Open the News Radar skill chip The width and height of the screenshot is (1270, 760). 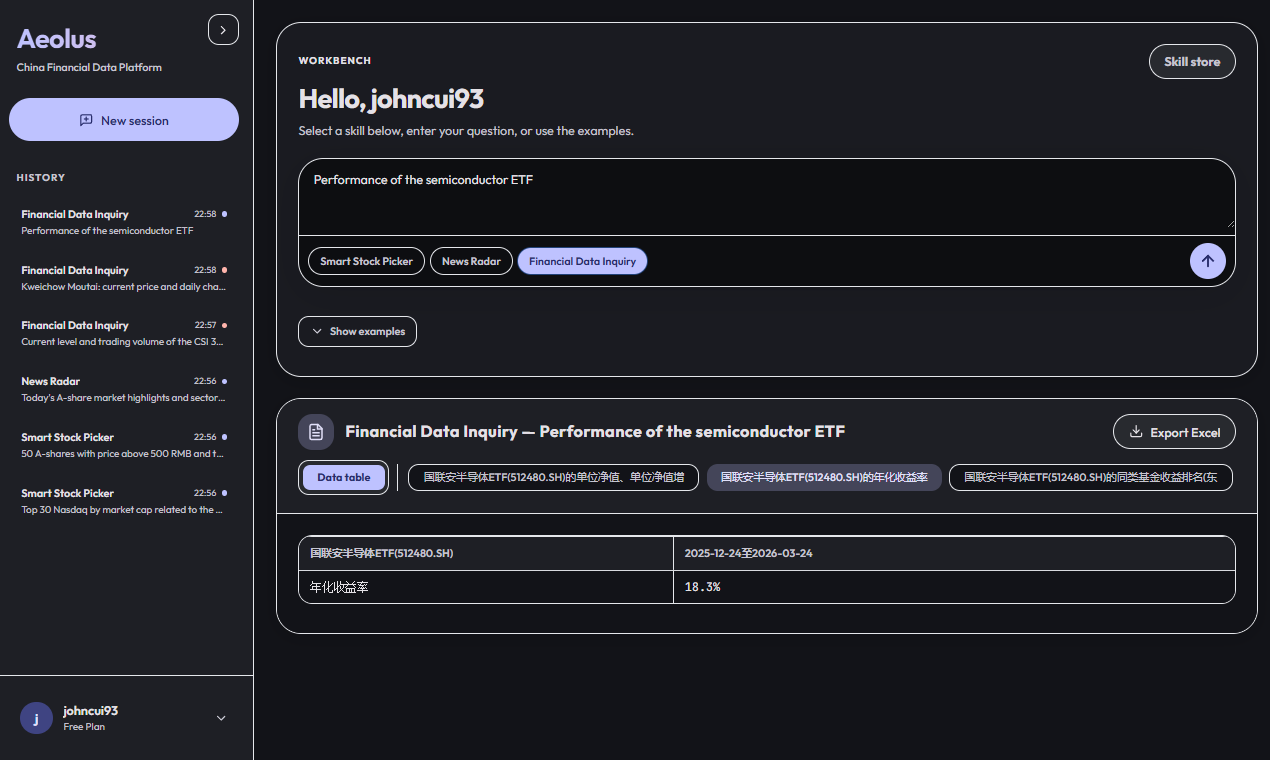pos(471,261)
